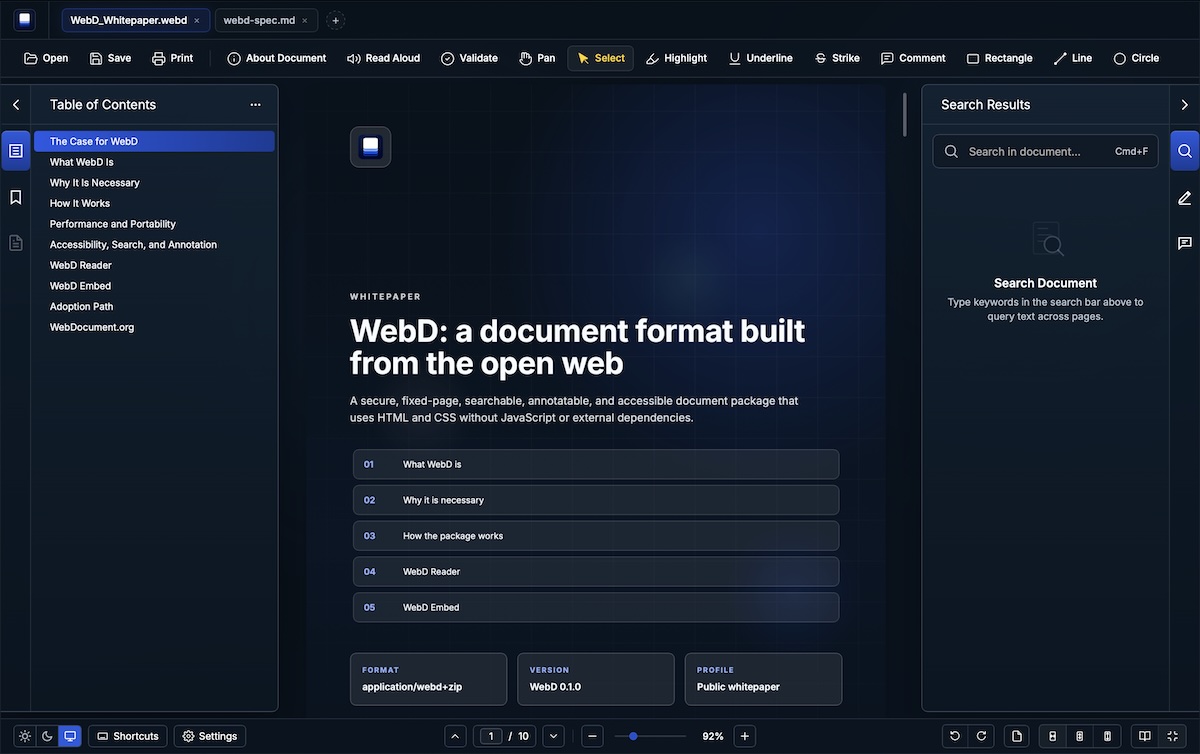This screenshot has height=754, width=1200.
Task: Zoom out with the minus button
Action: pos(592,736)
